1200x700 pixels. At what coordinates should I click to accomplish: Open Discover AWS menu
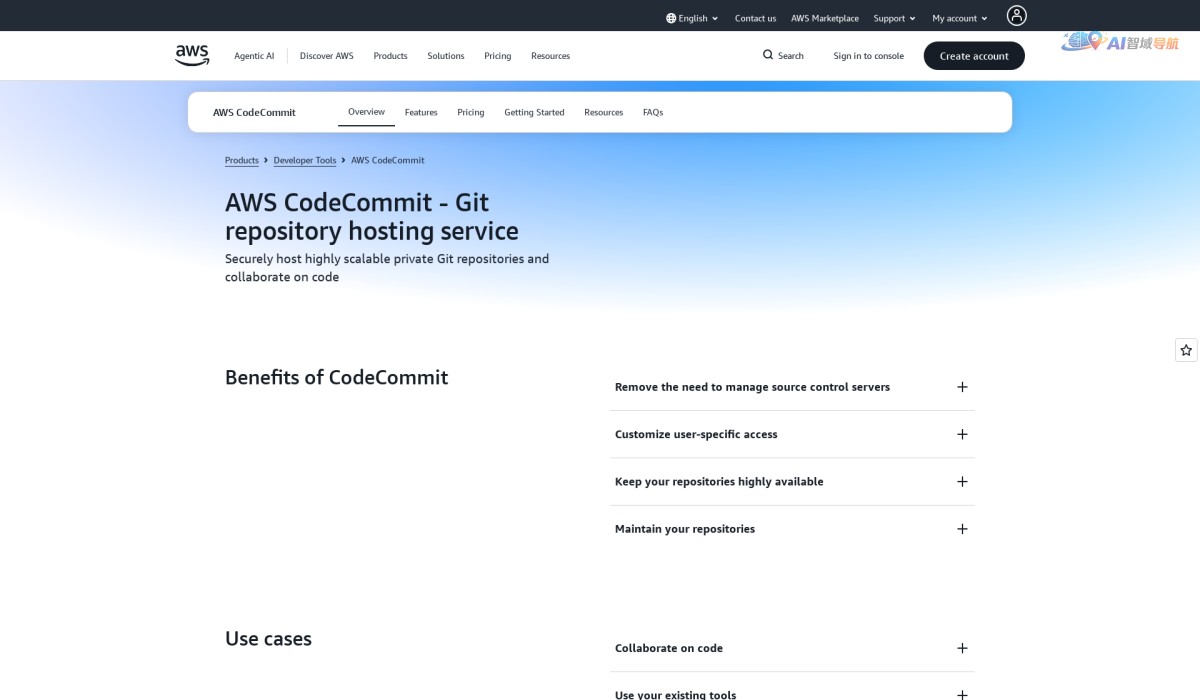(327, 56)
